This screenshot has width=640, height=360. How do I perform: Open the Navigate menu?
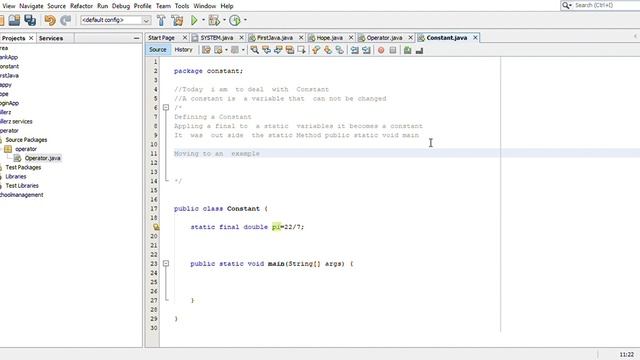pyautogui.click(x=31, y=6)
